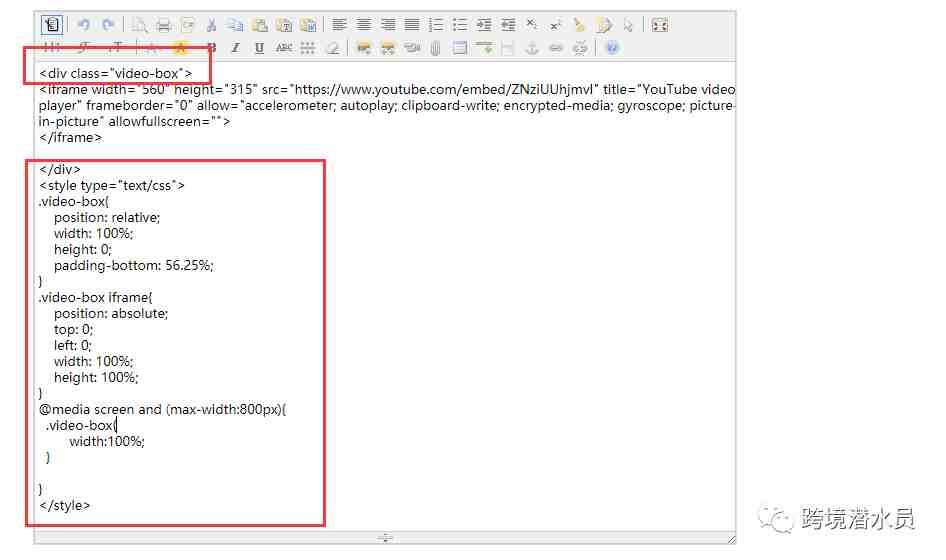946x560 pixels.
Task: Click the Insert Image icon
Action: click(364, 48)
